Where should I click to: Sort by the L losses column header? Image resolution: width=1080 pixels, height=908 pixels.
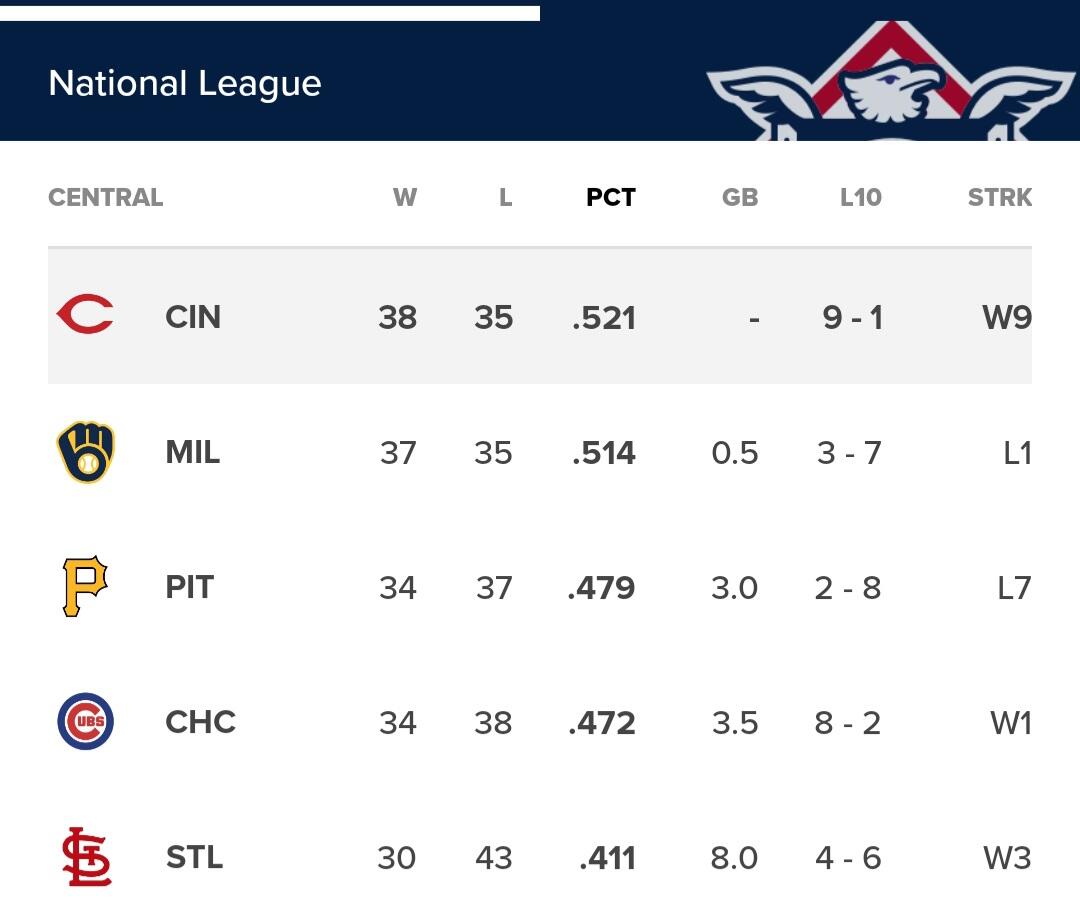[x=505, y=198]
